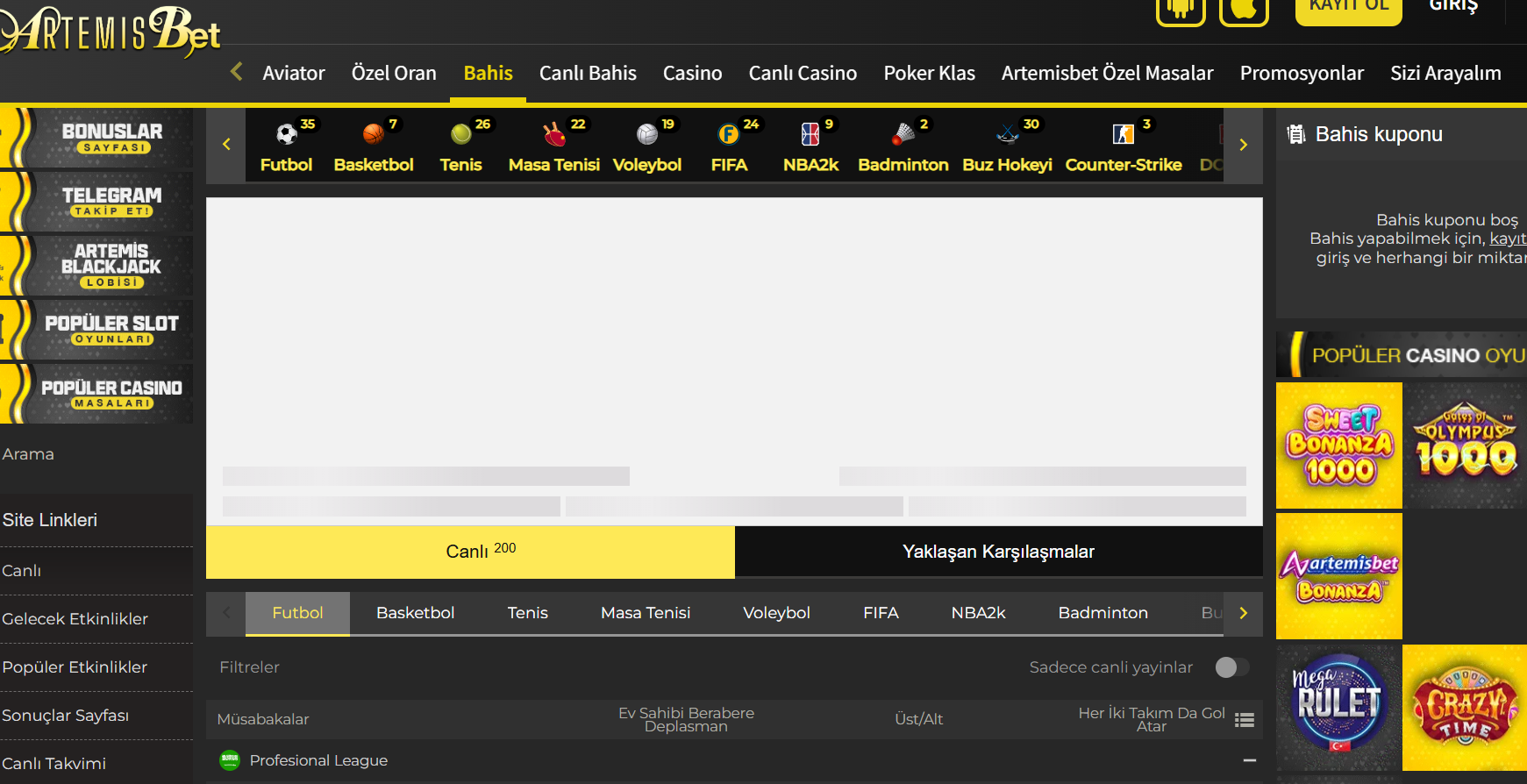Collapse the Profesional League section

click(x=1250, y=760)
